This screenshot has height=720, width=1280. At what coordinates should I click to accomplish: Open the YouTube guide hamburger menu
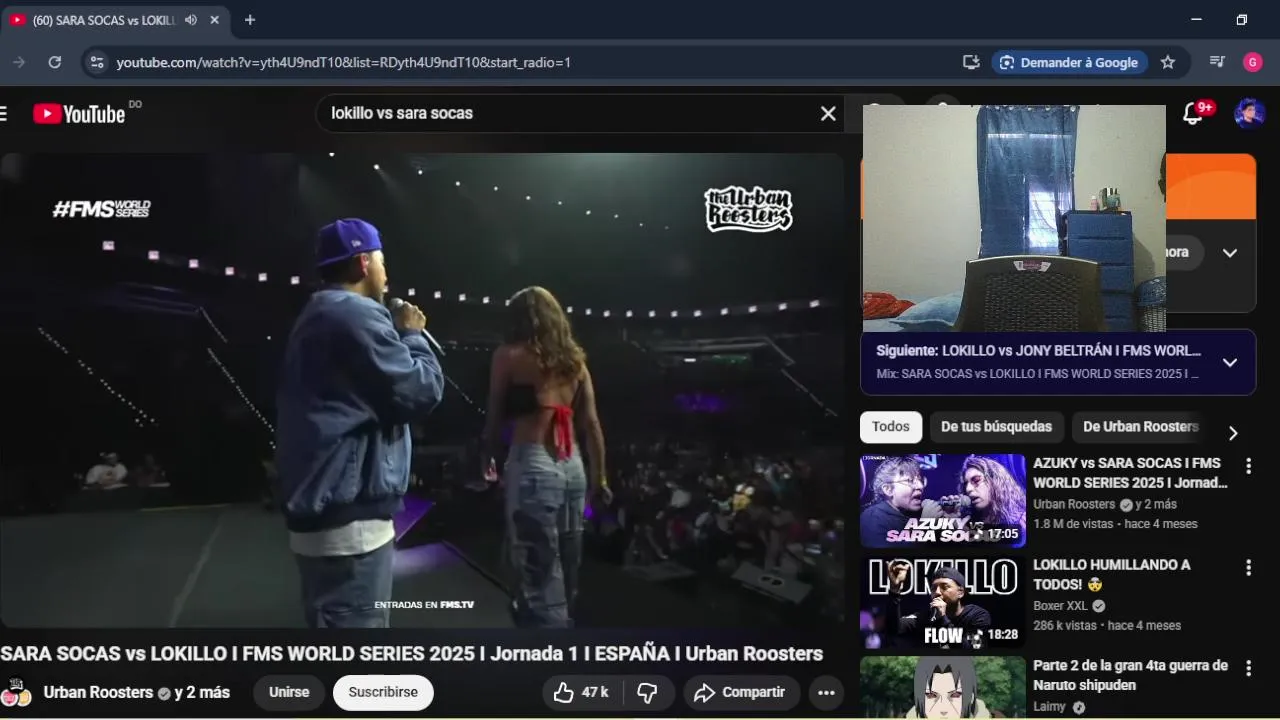(3, 114)
